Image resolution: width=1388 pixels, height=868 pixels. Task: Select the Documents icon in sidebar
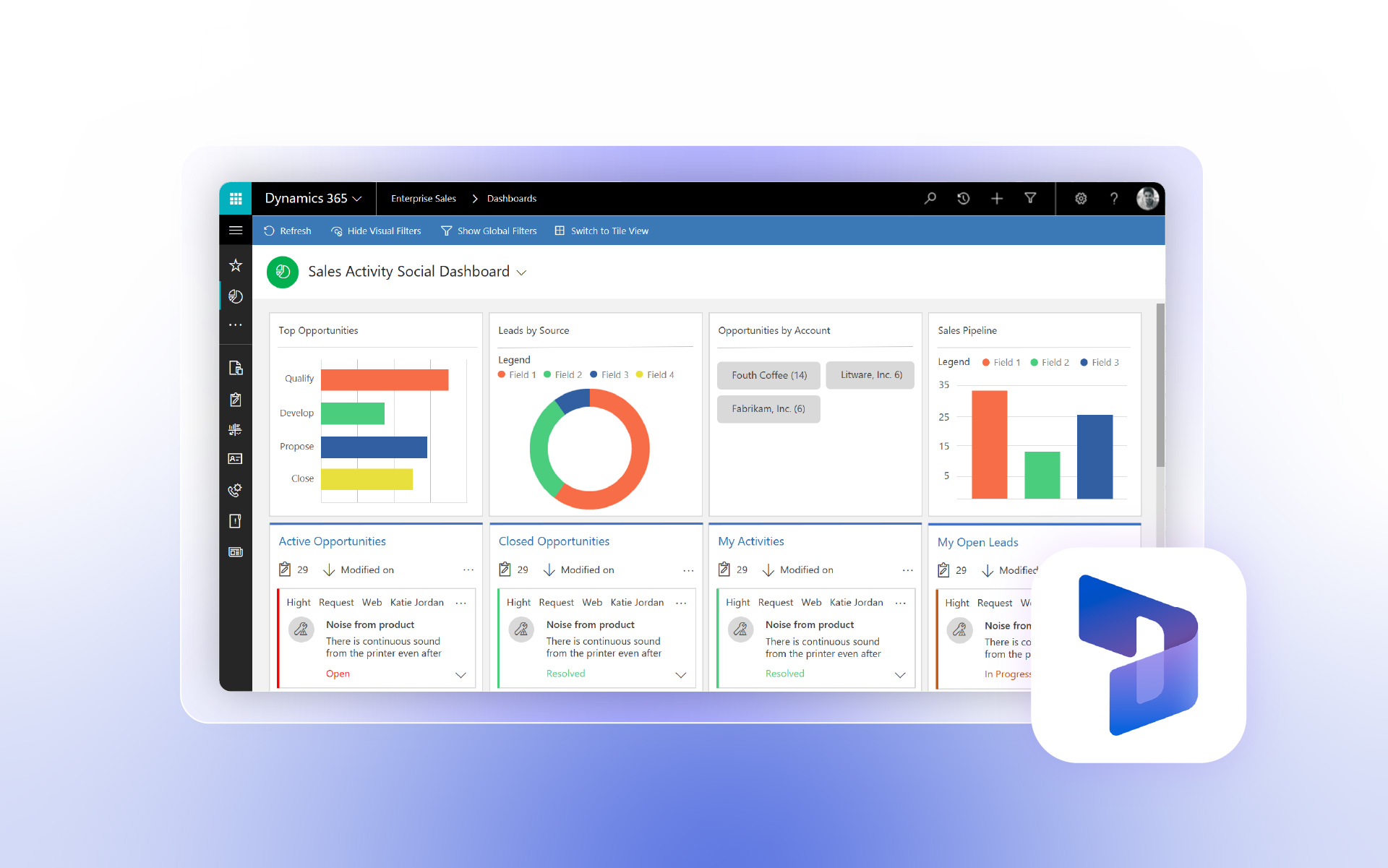pyautogui.click(x=237, y=366)
